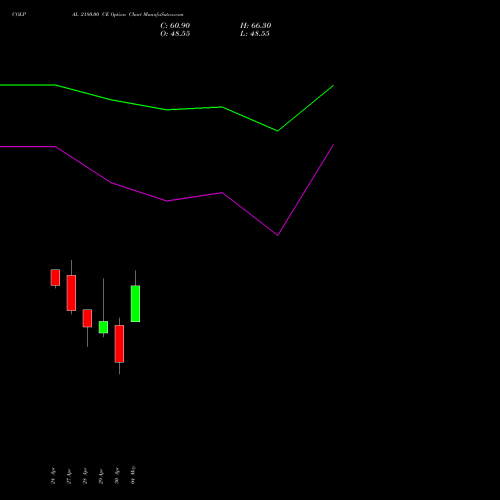Click the green indicator line's lowest point
The height and width of the screenshot is (500, 500).
tap(278, 131)
